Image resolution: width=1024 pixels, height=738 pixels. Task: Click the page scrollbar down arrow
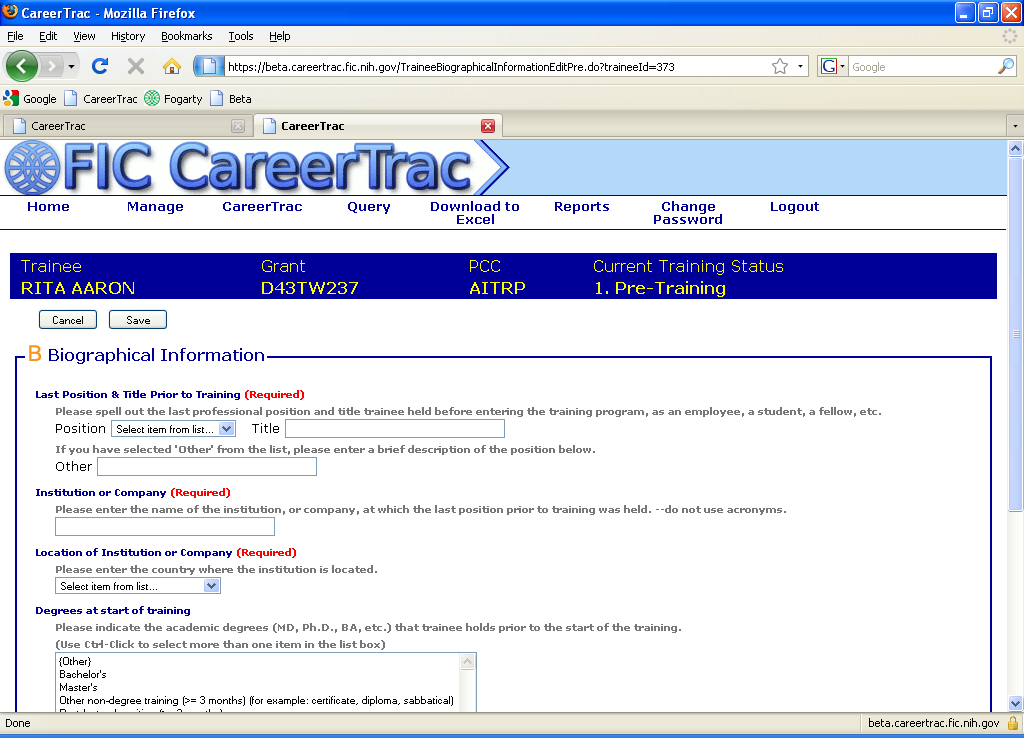[1015, 703]
